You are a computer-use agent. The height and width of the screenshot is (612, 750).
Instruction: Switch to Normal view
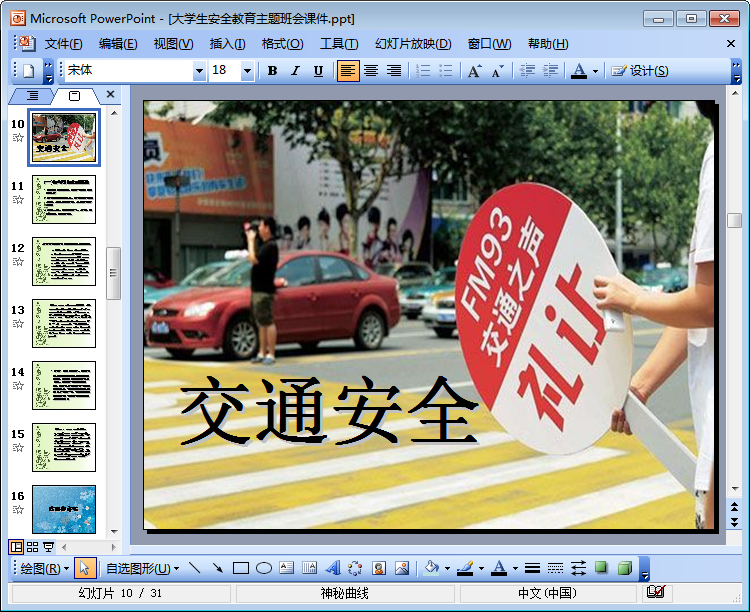pos(16,547)
